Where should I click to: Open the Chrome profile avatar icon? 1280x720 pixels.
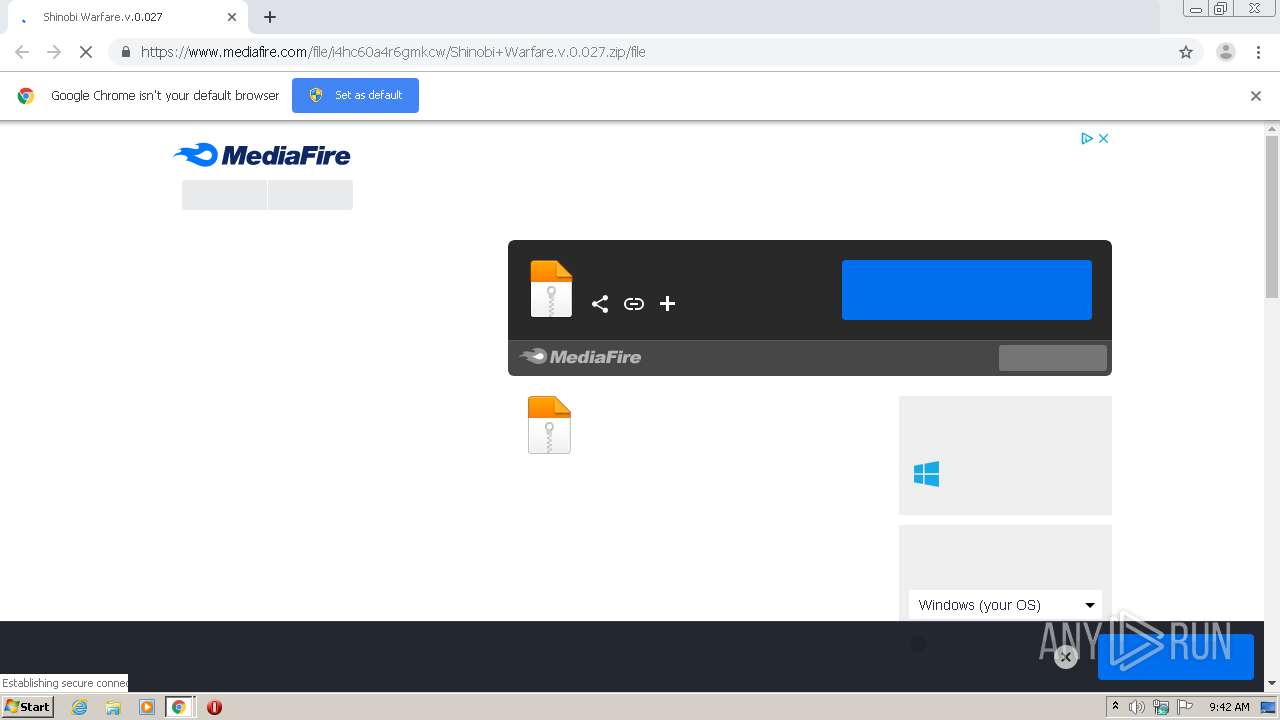(x=1226, y=52)
